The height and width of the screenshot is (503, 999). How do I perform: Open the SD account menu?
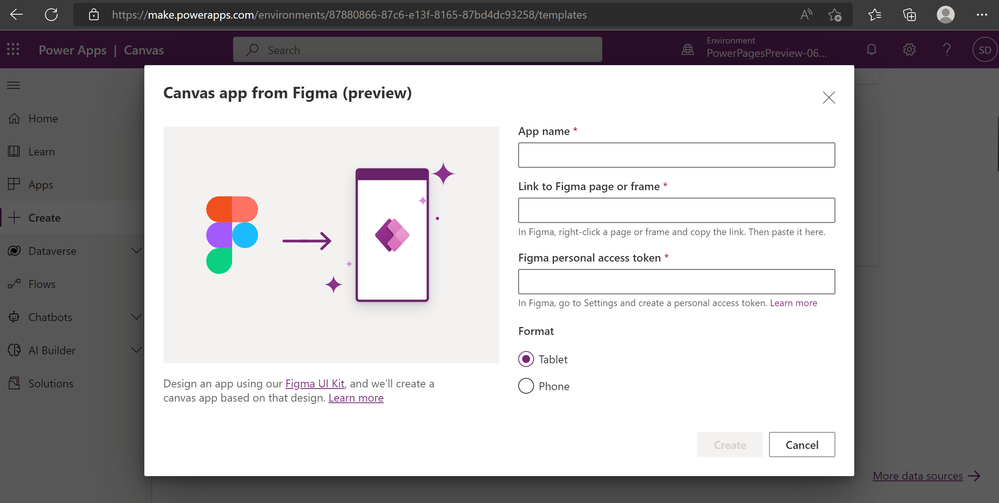(x=984, y=50)
